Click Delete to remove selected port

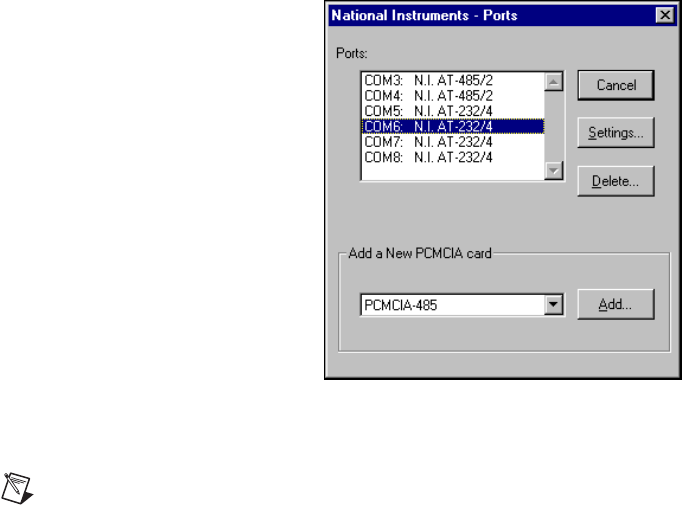pos(615,181)
